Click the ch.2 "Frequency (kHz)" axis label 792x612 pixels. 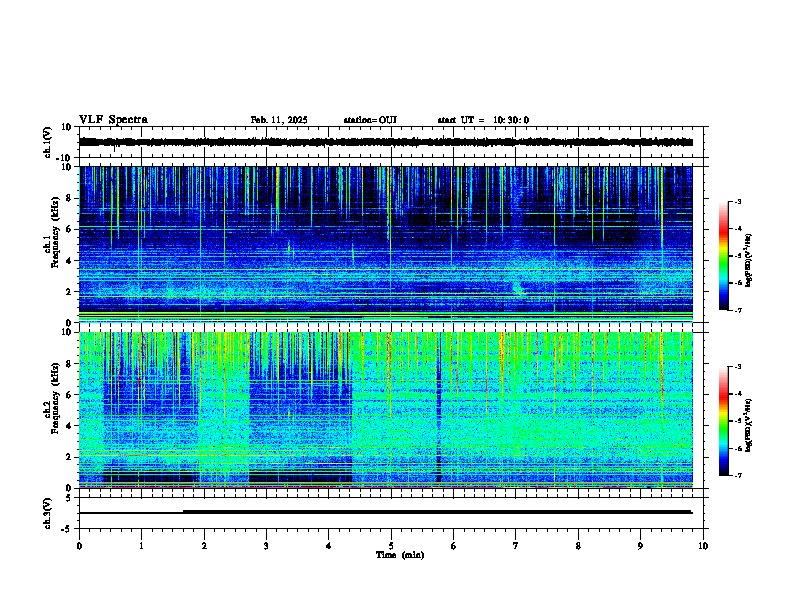point(55,398)
